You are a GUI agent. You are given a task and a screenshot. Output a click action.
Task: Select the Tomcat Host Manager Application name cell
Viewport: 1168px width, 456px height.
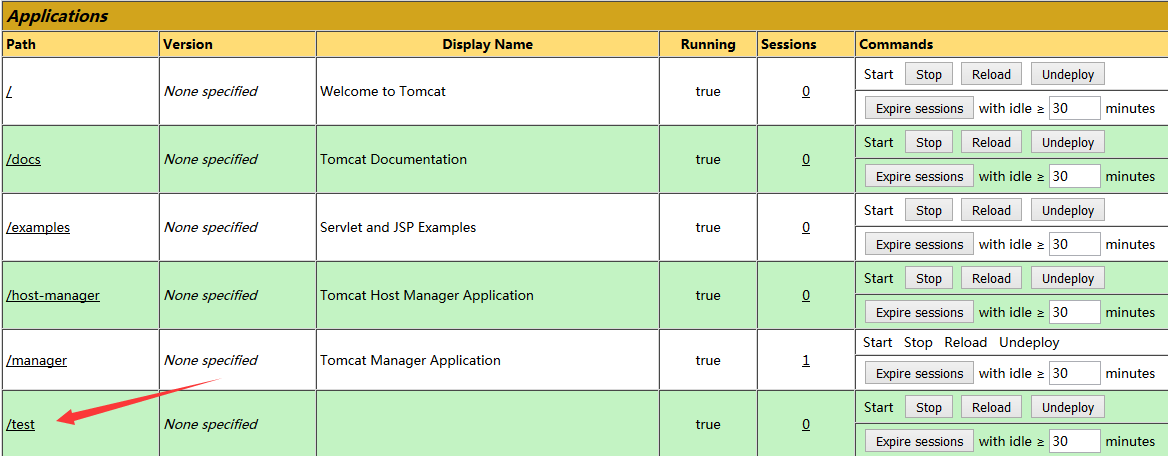[x=487, y=295]
